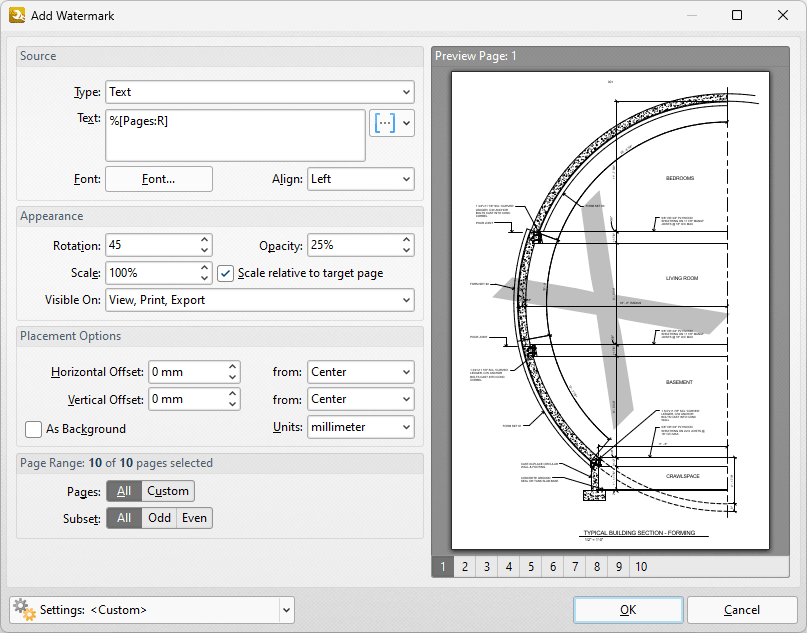Open the Font... dialog button
The height and width of the screenshot is (633, 807).
tap(159, 179)
